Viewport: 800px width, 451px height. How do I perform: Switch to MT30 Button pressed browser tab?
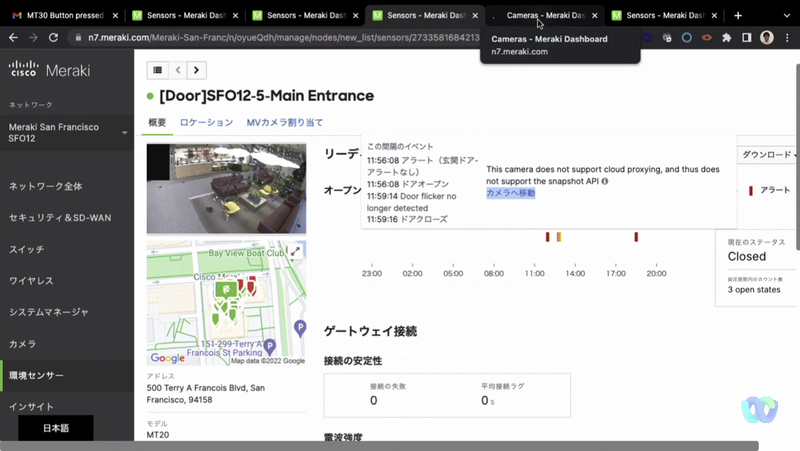[x=65, y=15]
